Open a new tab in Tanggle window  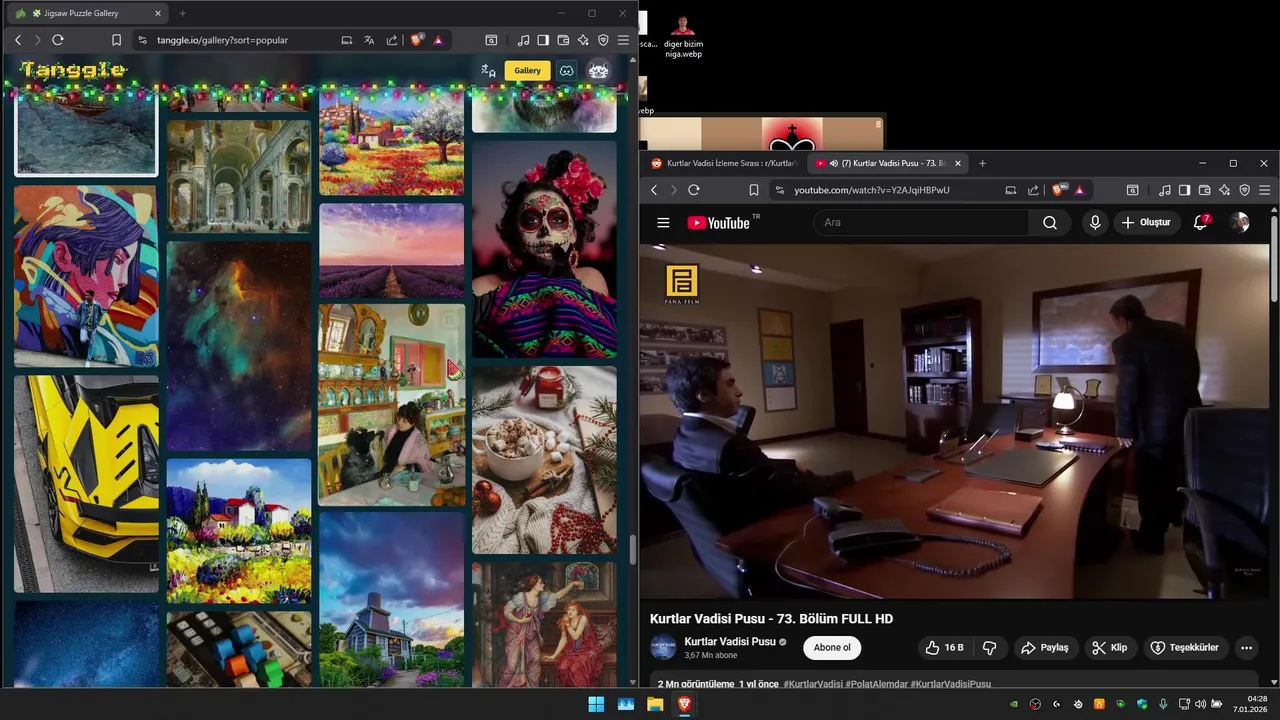point(182,13)
